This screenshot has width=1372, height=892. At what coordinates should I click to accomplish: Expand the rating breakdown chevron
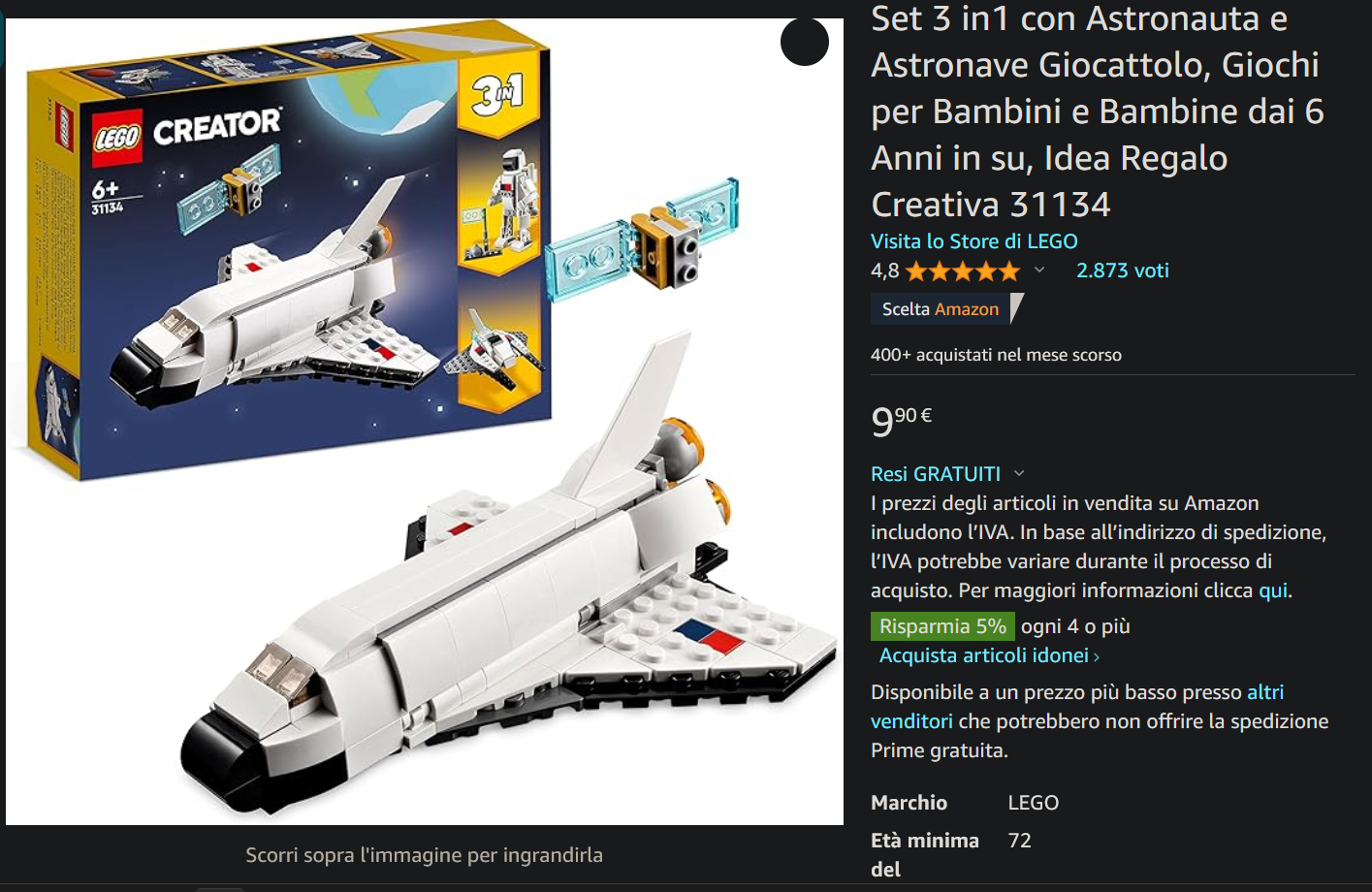click(x=1039, y=271)
